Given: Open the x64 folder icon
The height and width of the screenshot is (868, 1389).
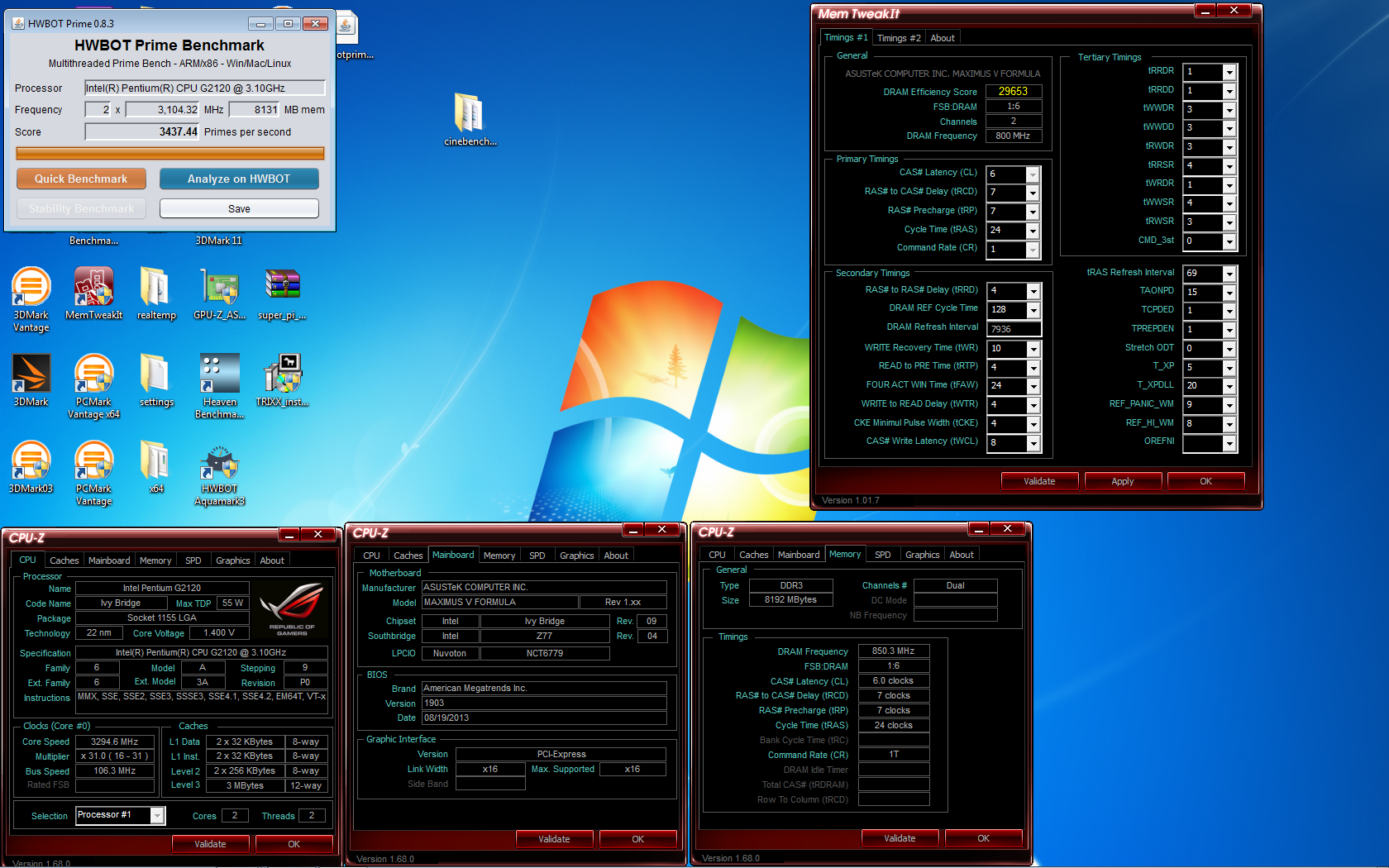Looking at the screenshot, I should pos(156,467).
